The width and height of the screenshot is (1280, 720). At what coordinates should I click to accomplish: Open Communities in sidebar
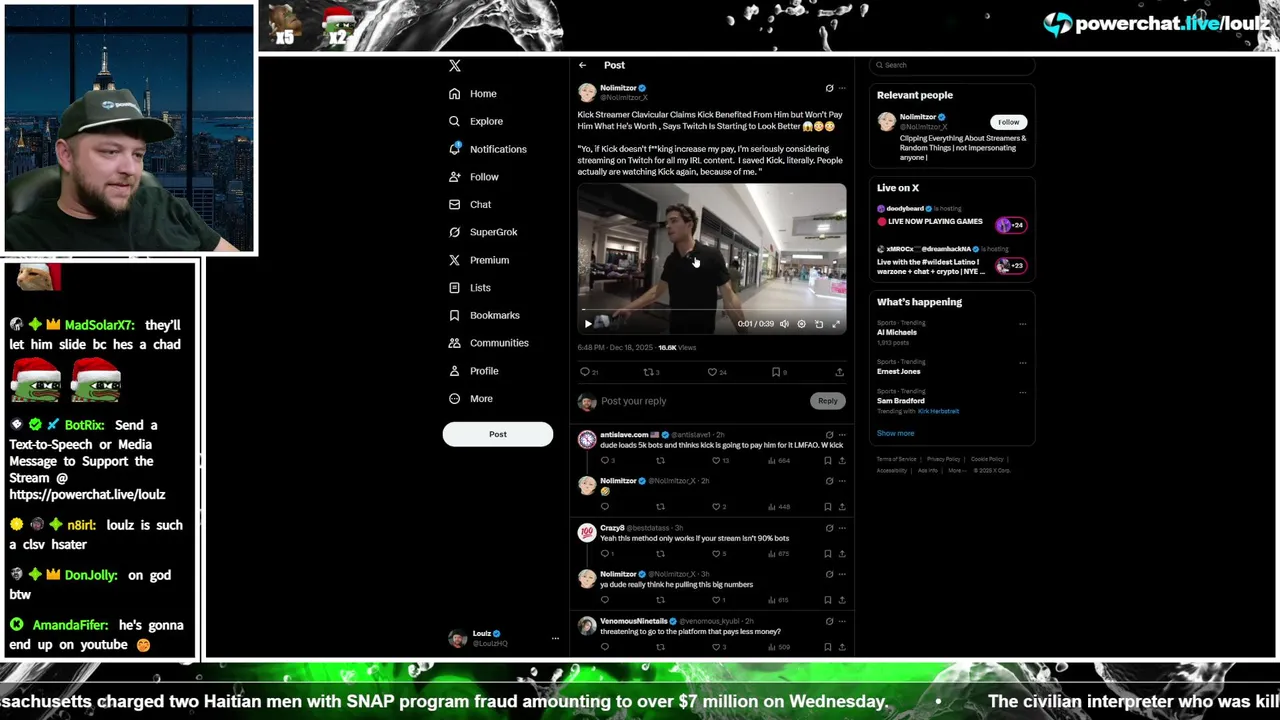point(489,343)
